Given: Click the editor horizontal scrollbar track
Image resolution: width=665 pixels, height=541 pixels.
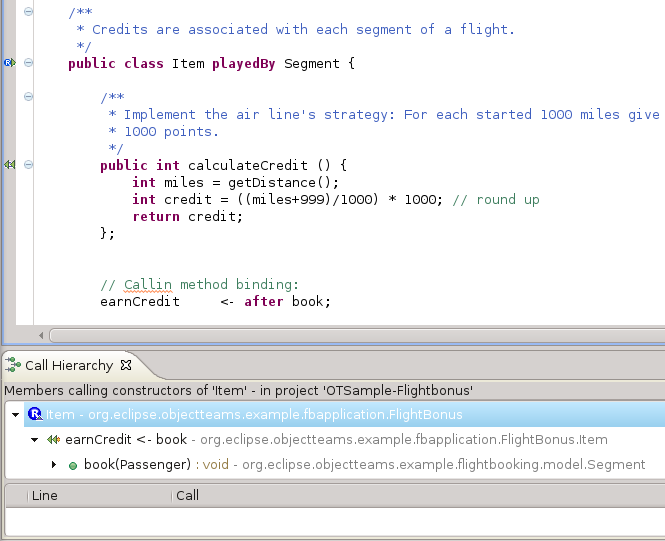Looking at the screenshot, I should [357, 335].
